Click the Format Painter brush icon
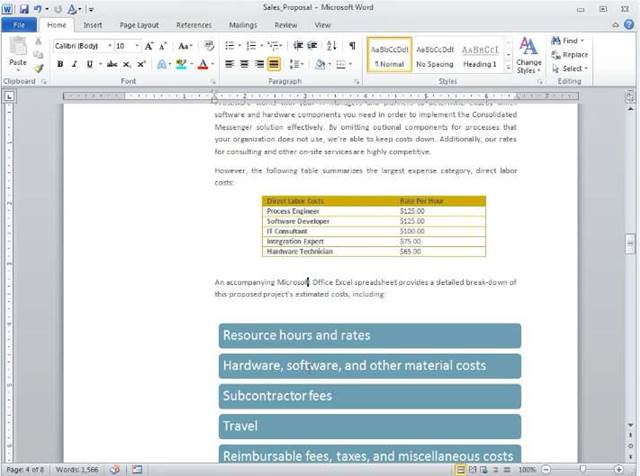 38,68
